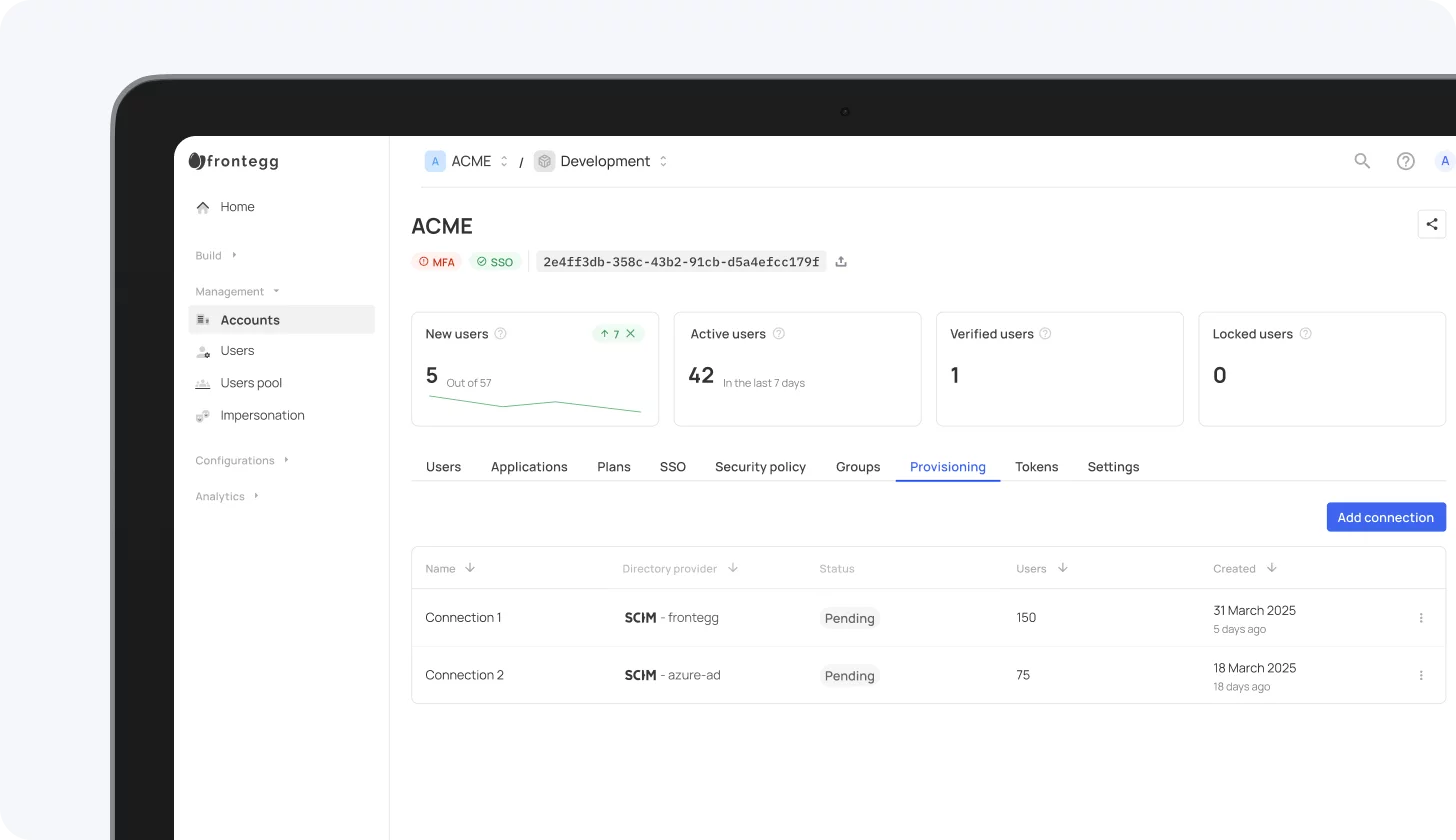Click the export icon beside account ID

(841, 262)
